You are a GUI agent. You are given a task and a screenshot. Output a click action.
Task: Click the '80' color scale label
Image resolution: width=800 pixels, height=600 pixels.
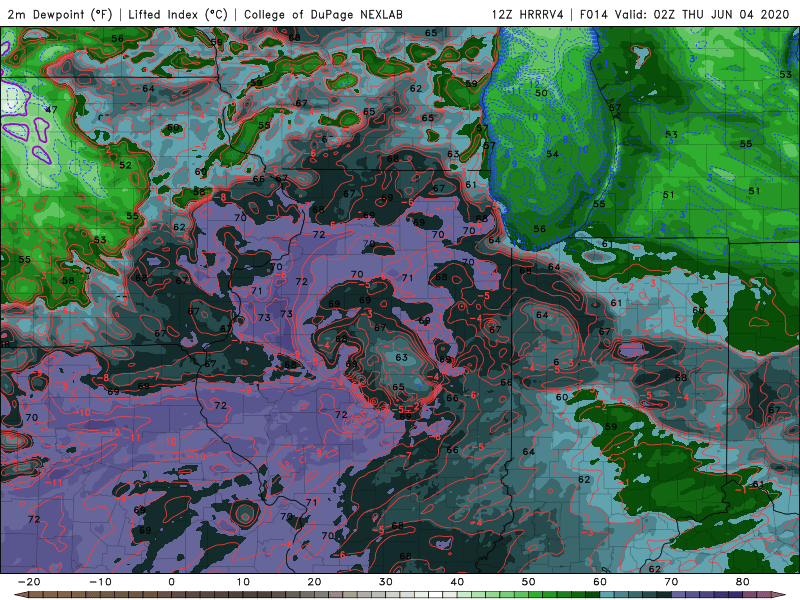[x=743, y=582]
